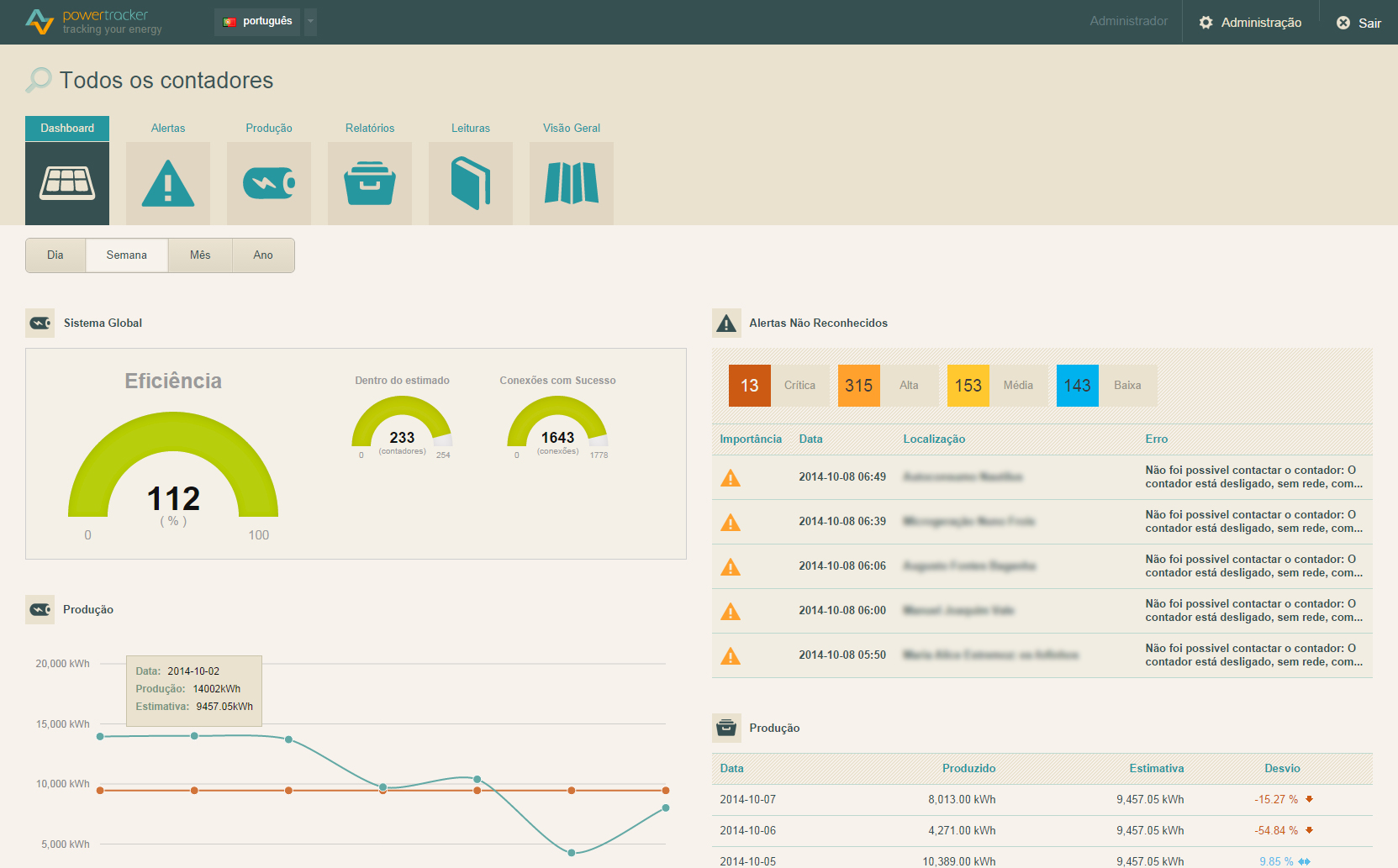Click the Alertas Não Reconhecidos warning icon
1398x868 pixels.
726,323
